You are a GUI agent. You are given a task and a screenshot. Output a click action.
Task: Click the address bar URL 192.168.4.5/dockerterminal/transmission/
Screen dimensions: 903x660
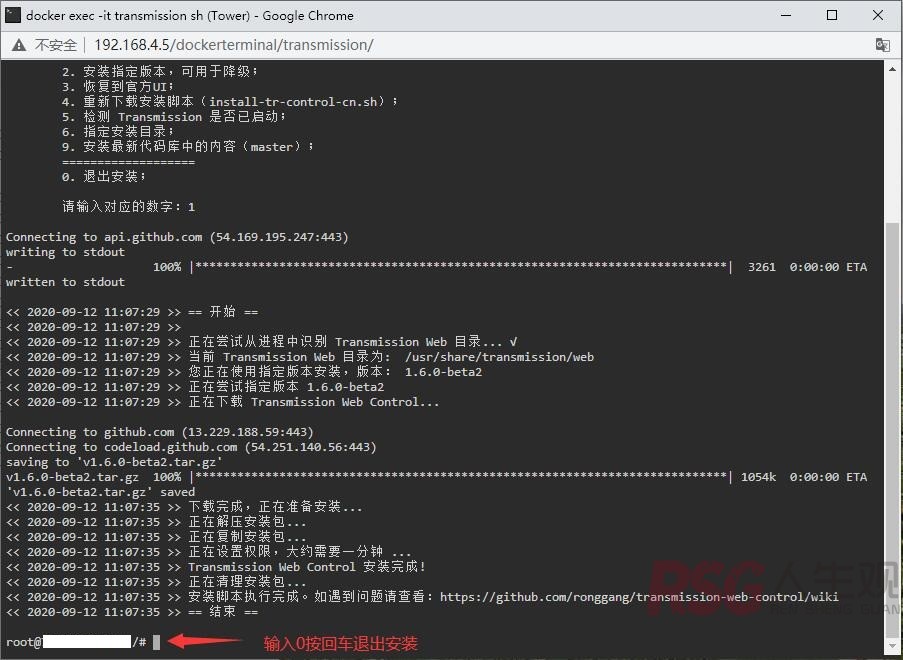pos(234,45)
